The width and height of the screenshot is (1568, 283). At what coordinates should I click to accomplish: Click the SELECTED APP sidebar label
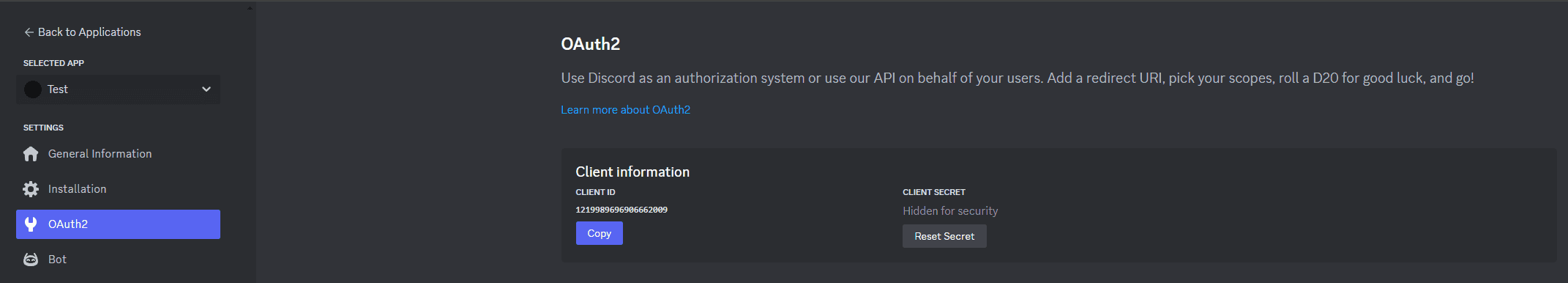[x=53, y=63]
